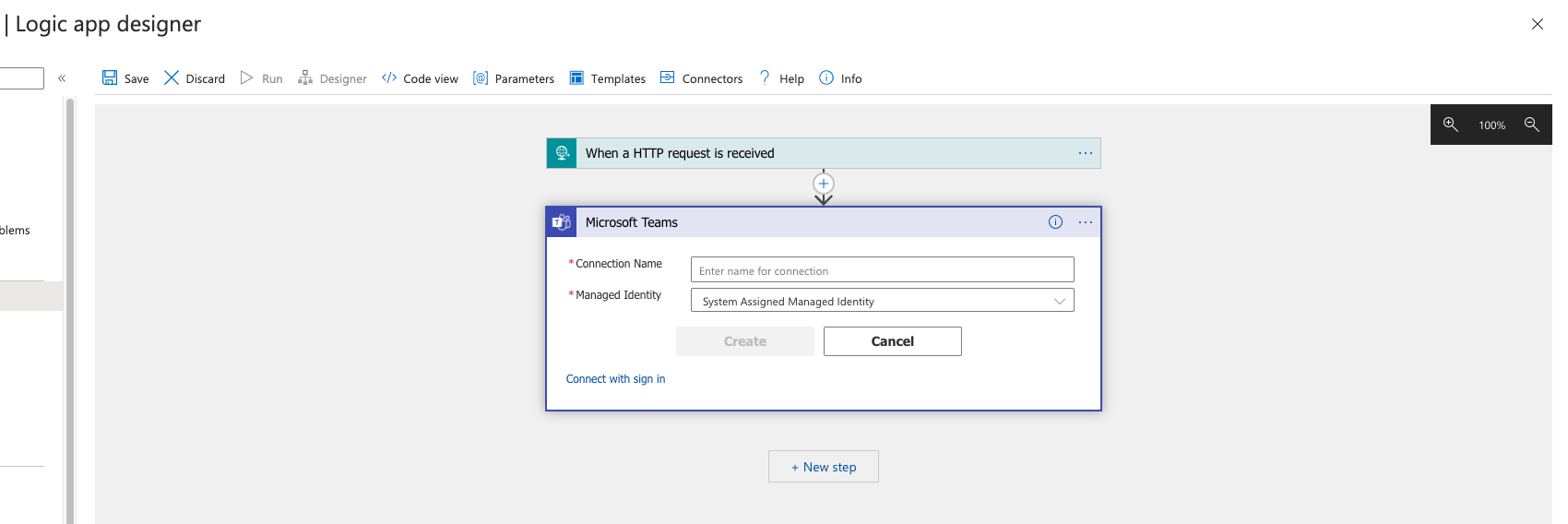The image size is (1568, 524).
Task: Insert a step with the plus connector
Action: click(824, 184)
